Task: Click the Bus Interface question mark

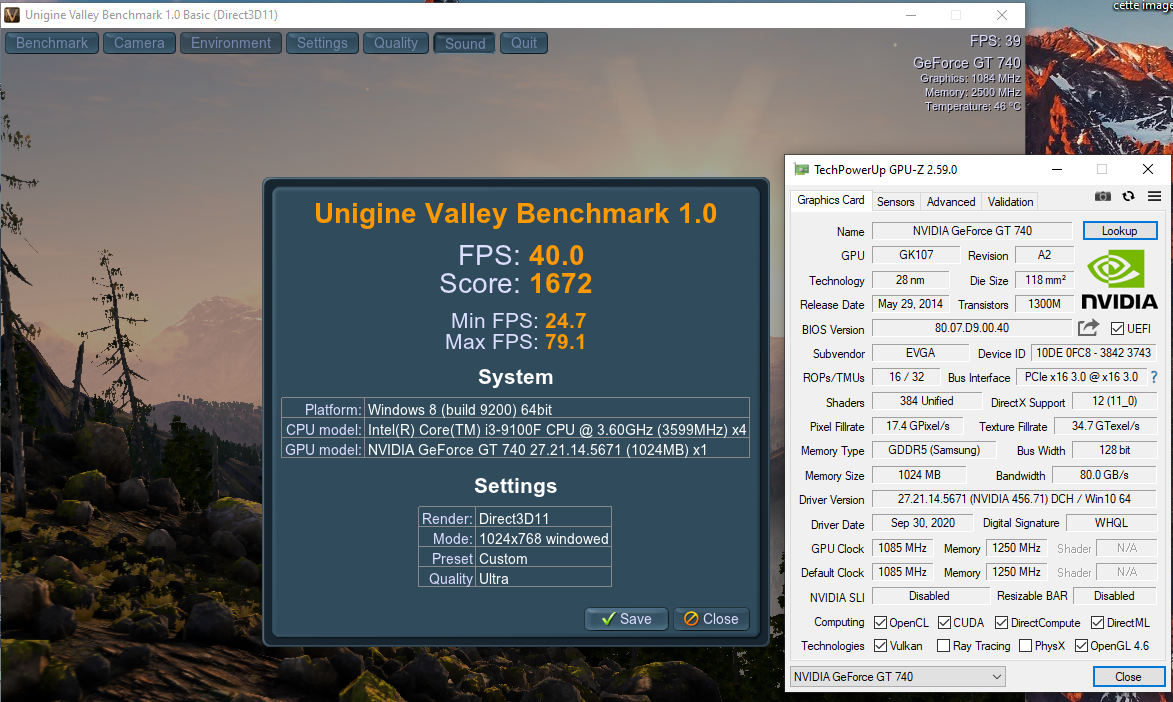Action: click(x=1154, y=377)
